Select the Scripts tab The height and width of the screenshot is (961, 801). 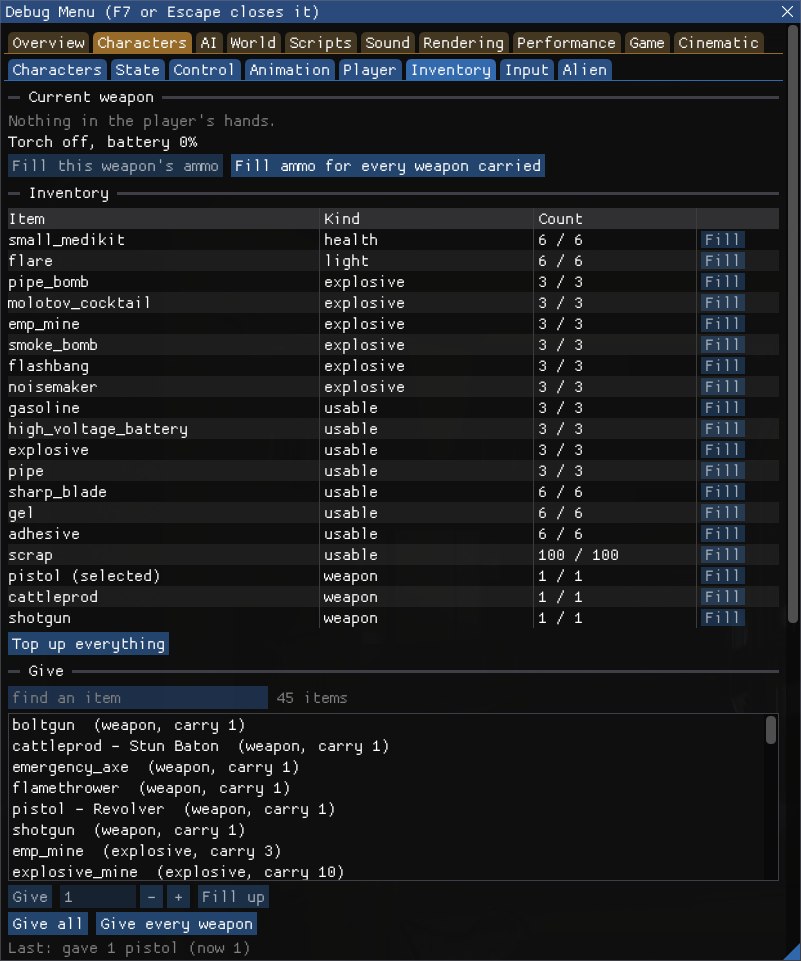[321, 43]
